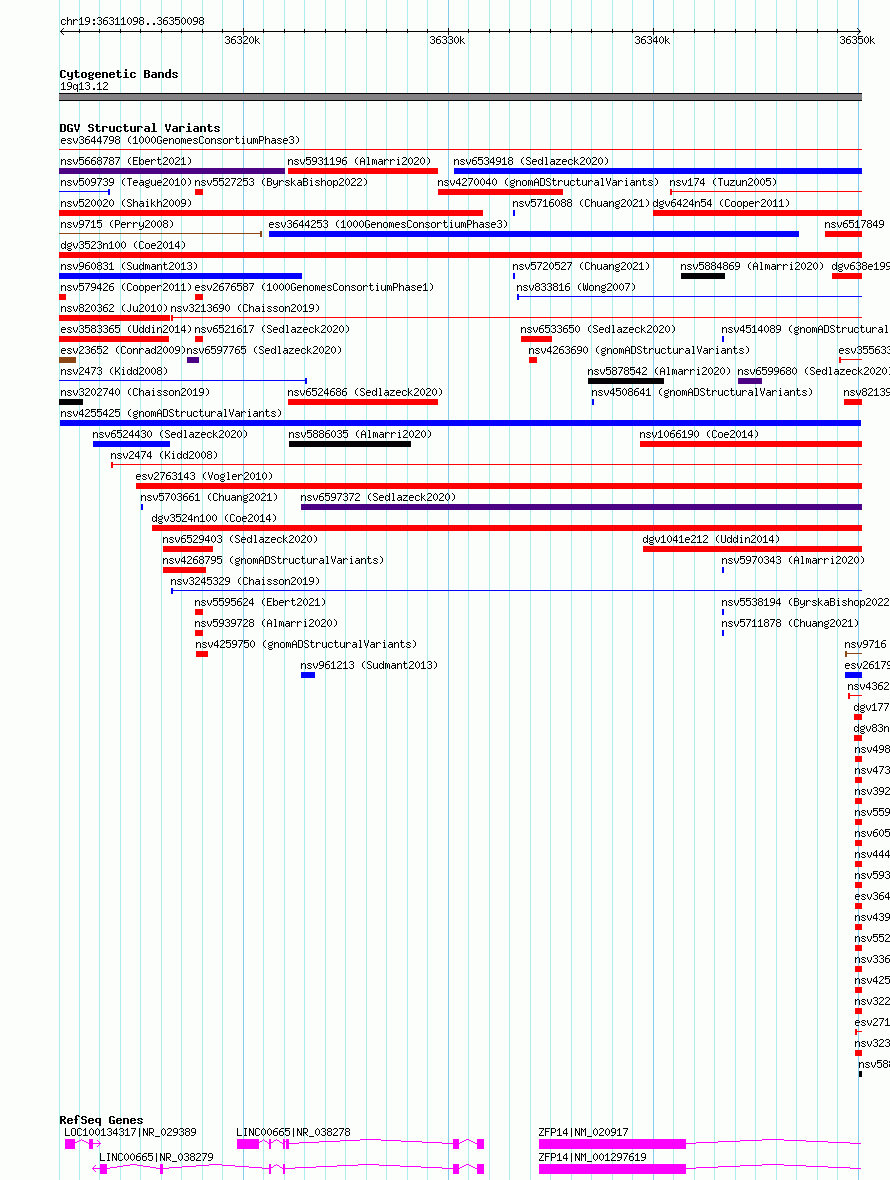Click nsv5970343 (Almarri2020) label

click(x=793, y=561)
